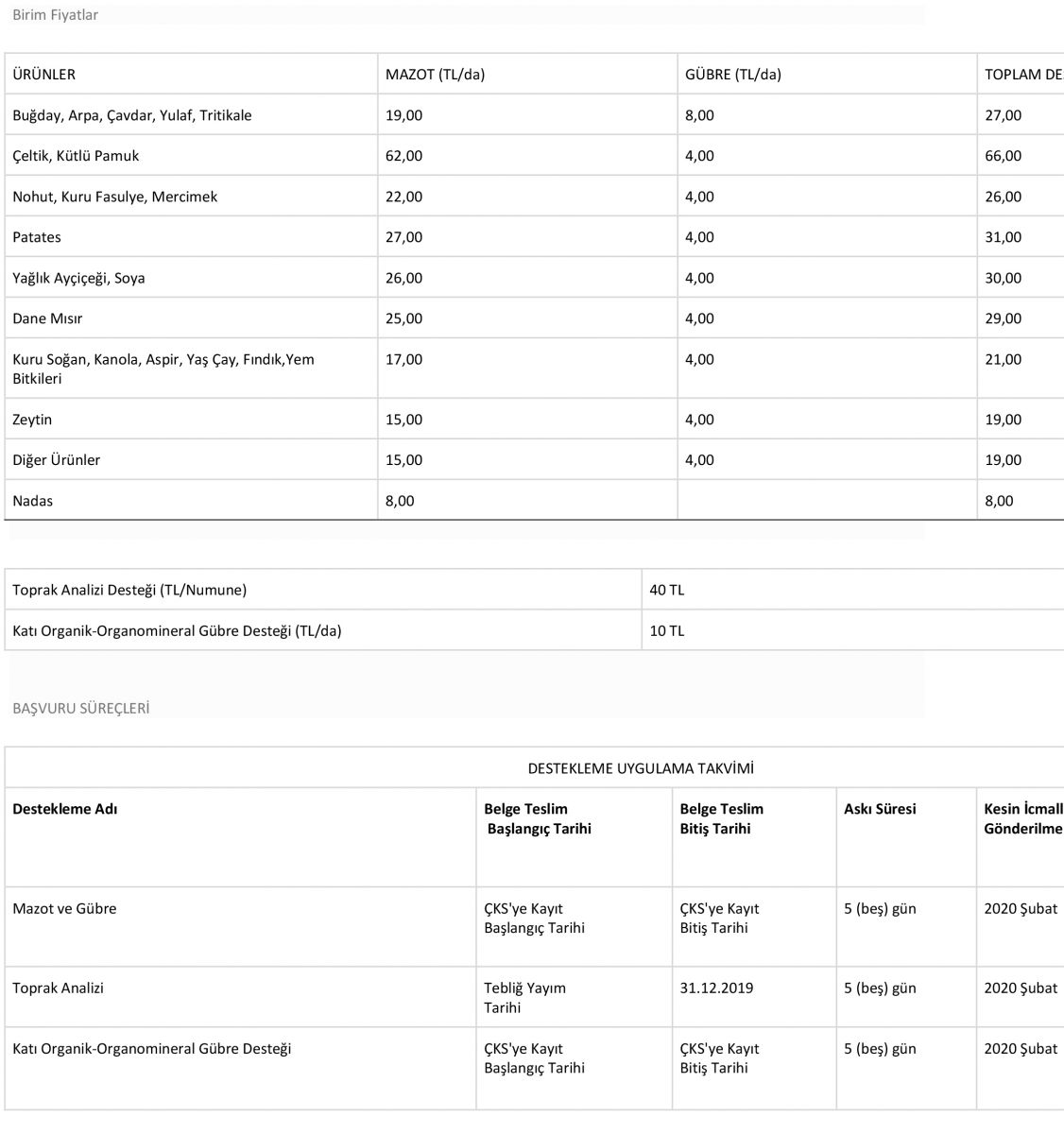Viewport: 1064px width, 1134px height.
Task: Click the 'BAŞVURU SÜREÇLERİ' section heading
Action: coord(81,708)
